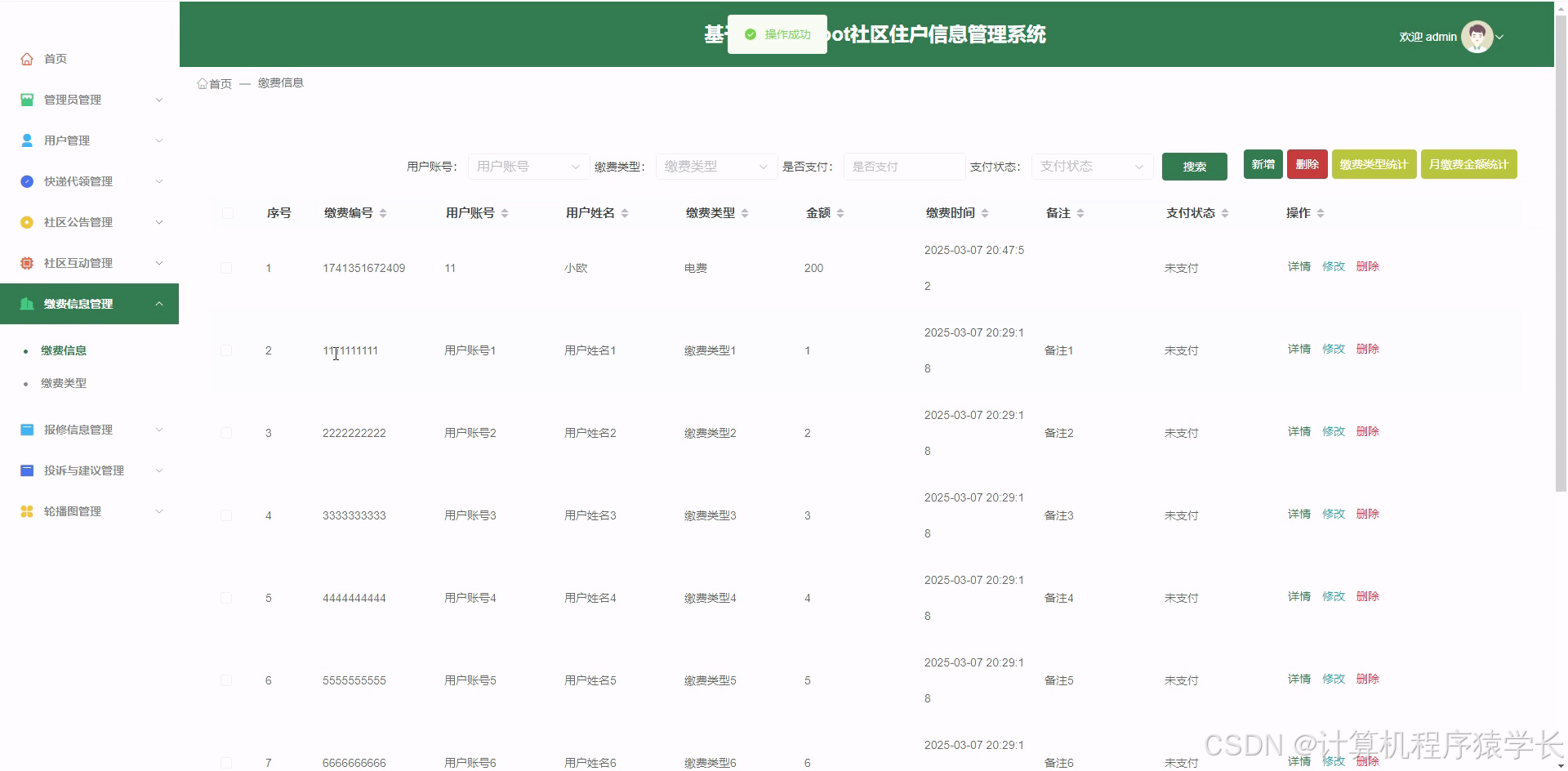Open admin dropdown next to 欢迎 admin

[x=1501, y=37]
